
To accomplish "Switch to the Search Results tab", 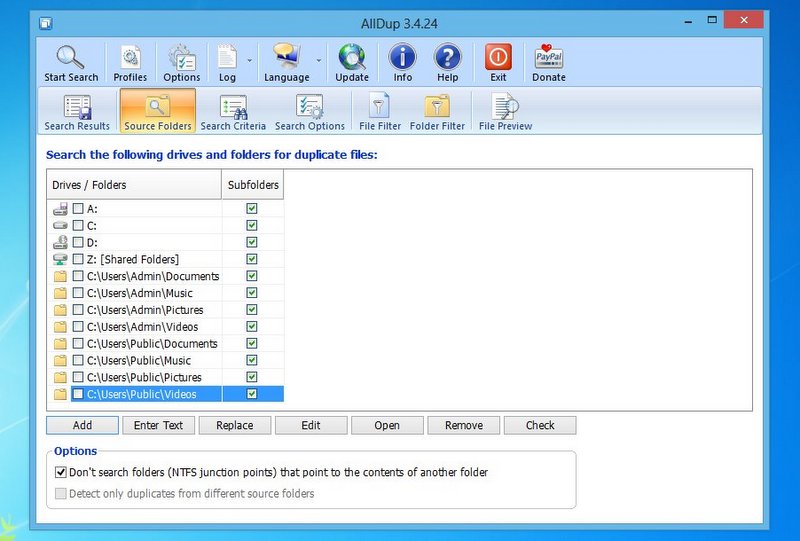I will click(77, 111).
